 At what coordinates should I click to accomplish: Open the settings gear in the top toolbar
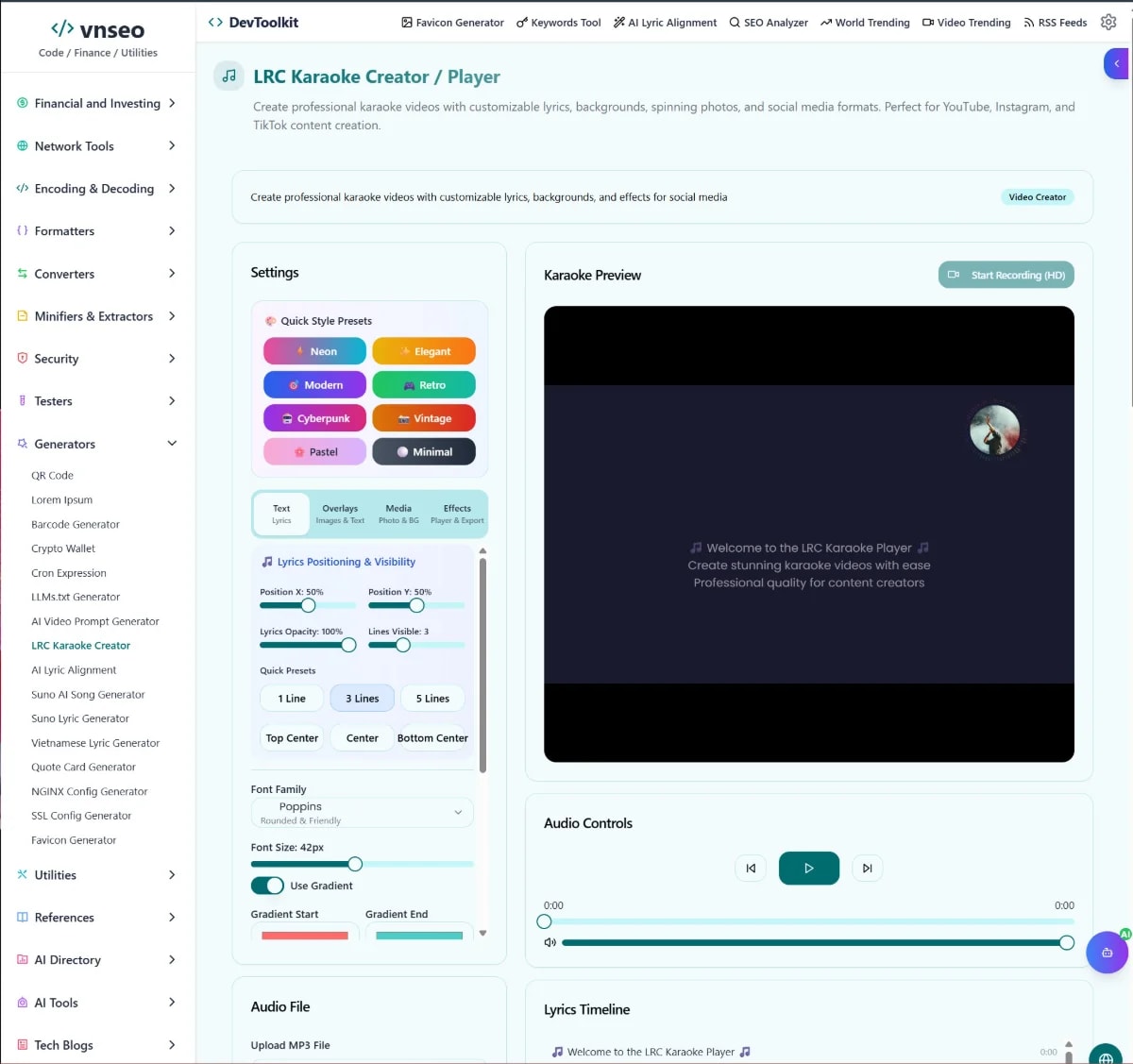tap(1108, 22)
